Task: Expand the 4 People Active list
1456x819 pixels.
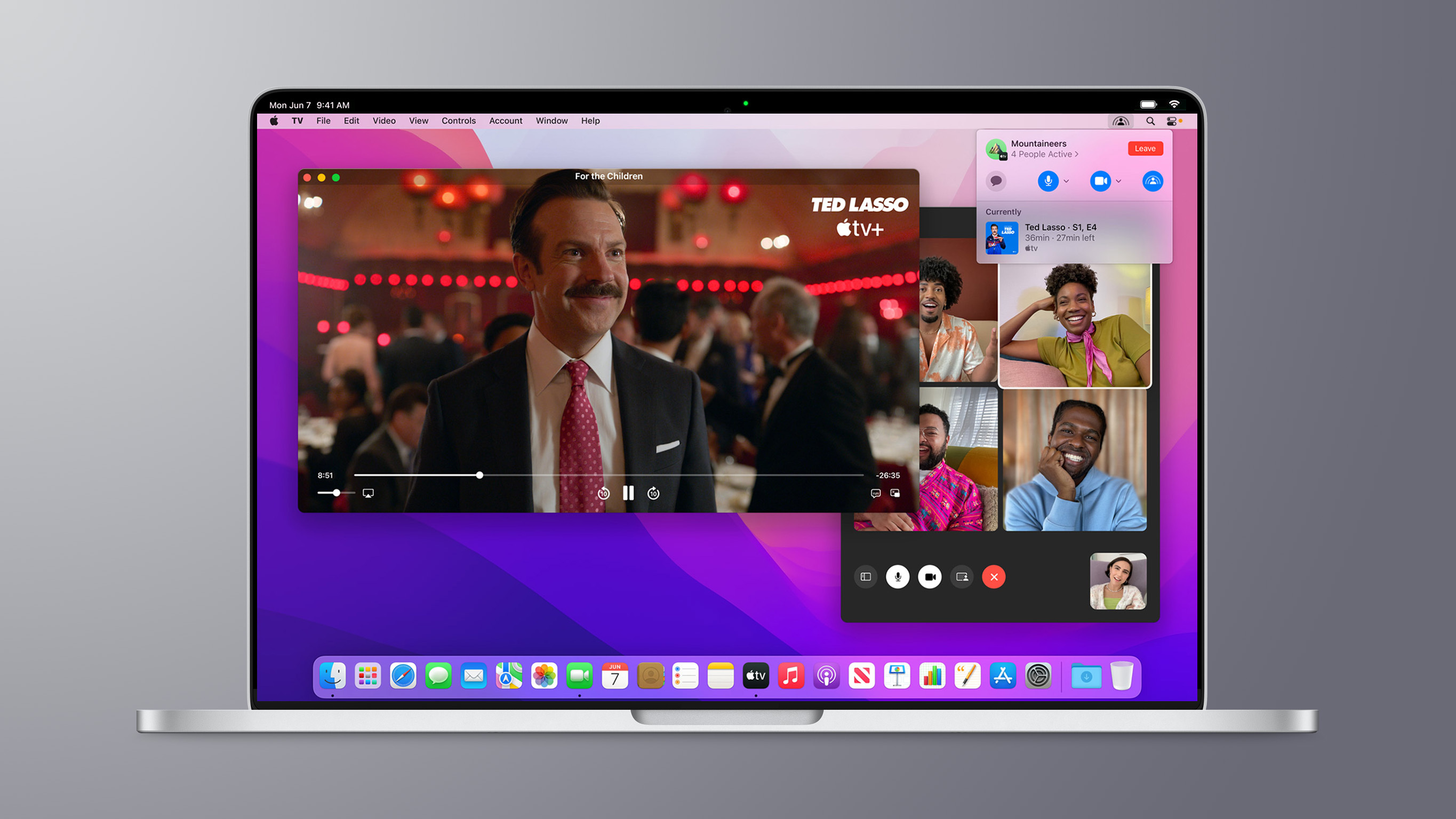Action: (x=1044, y=154)
